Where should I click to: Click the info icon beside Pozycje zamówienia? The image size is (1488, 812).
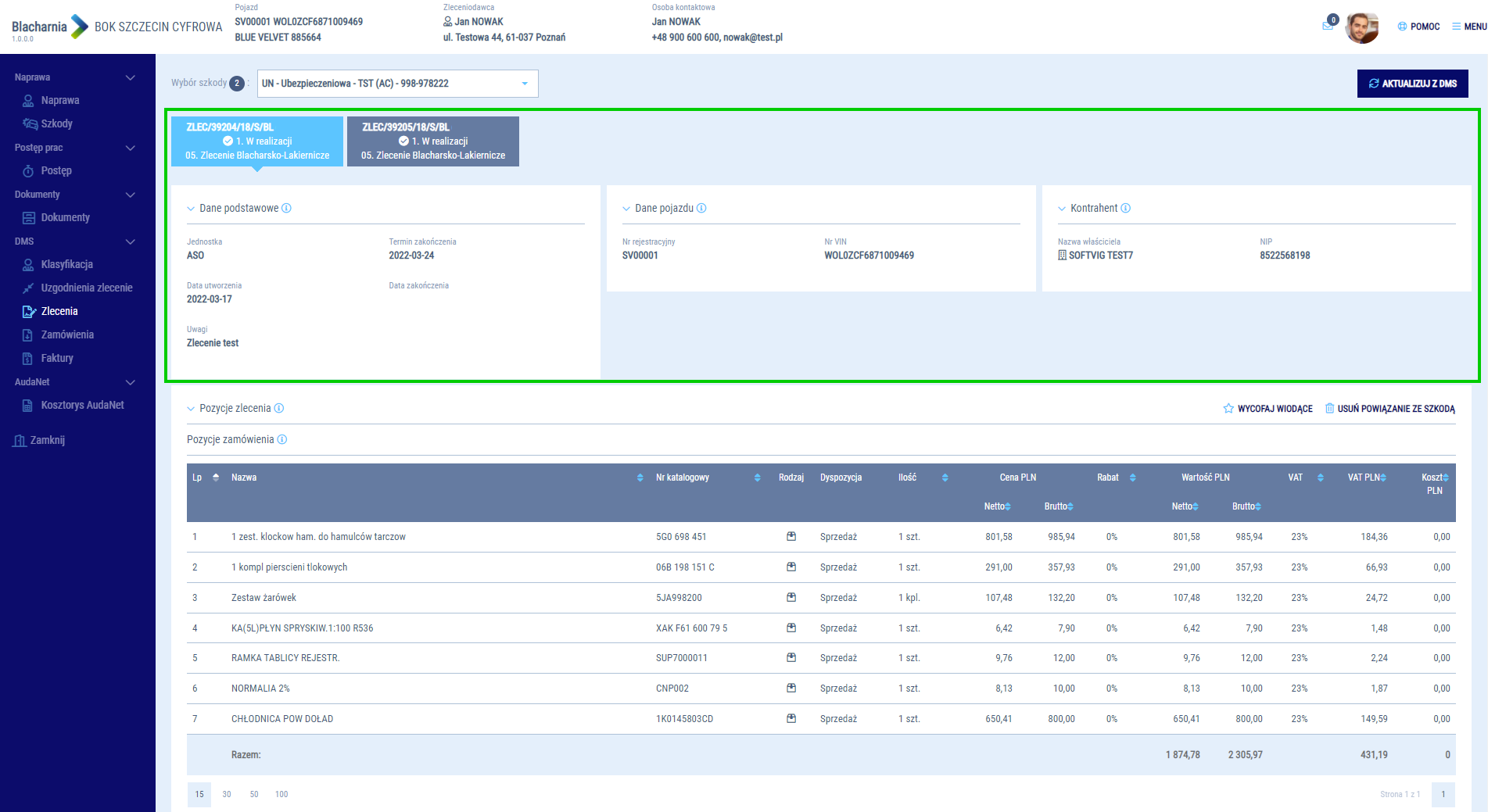[x=282, y=439]
